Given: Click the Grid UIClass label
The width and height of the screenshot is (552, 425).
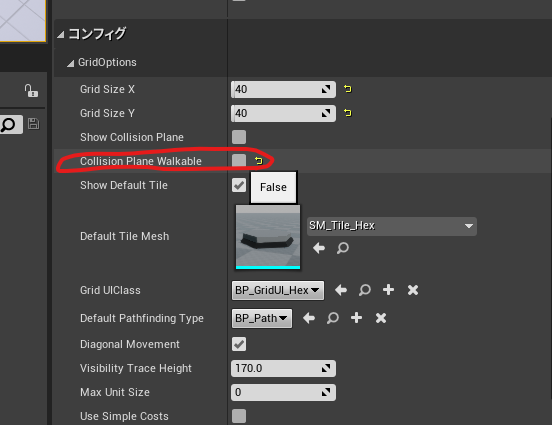Looking at the screenshot, I should point(110,290).
